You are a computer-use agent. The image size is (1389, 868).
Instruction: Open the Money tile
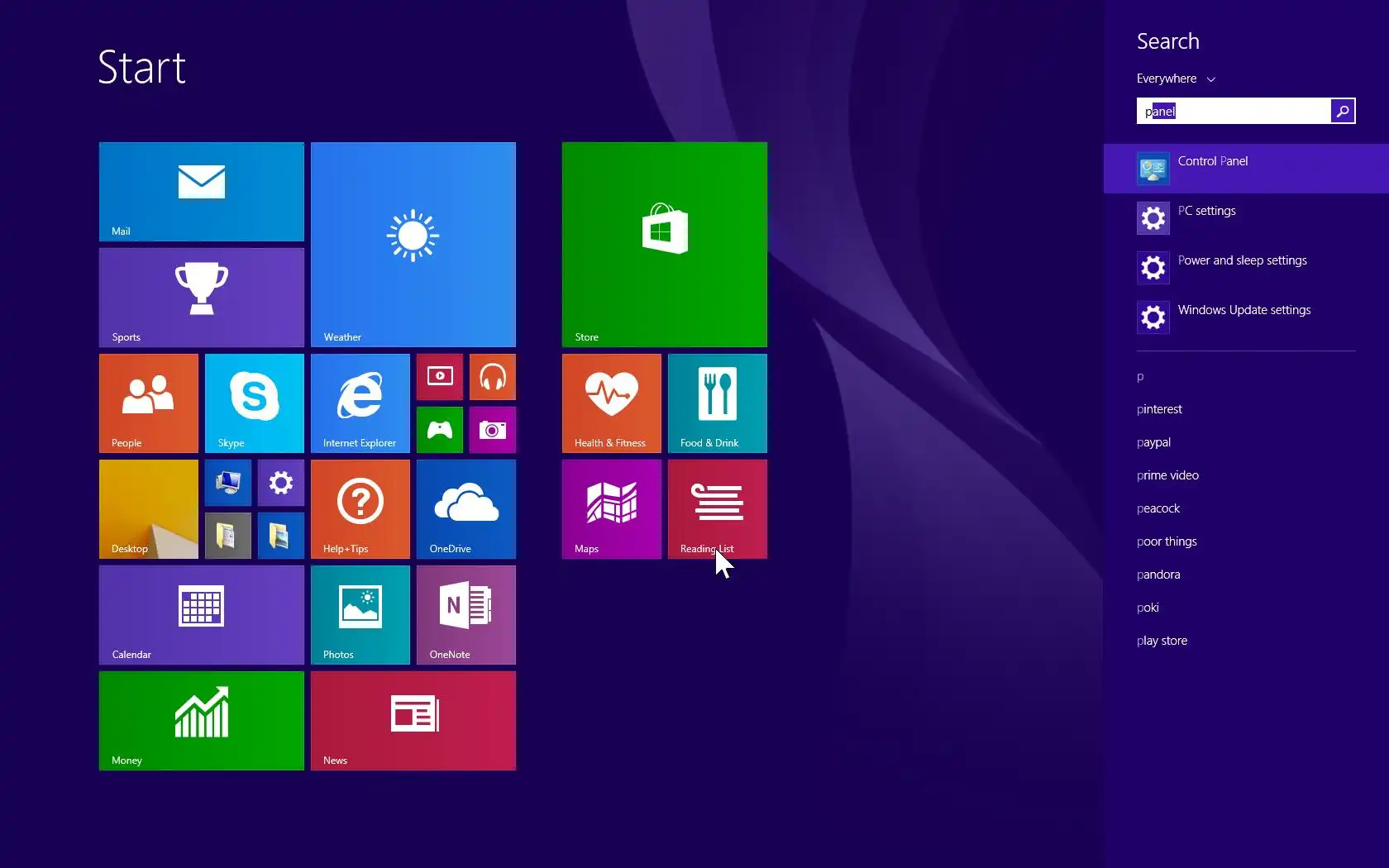(x=202, y=721)
